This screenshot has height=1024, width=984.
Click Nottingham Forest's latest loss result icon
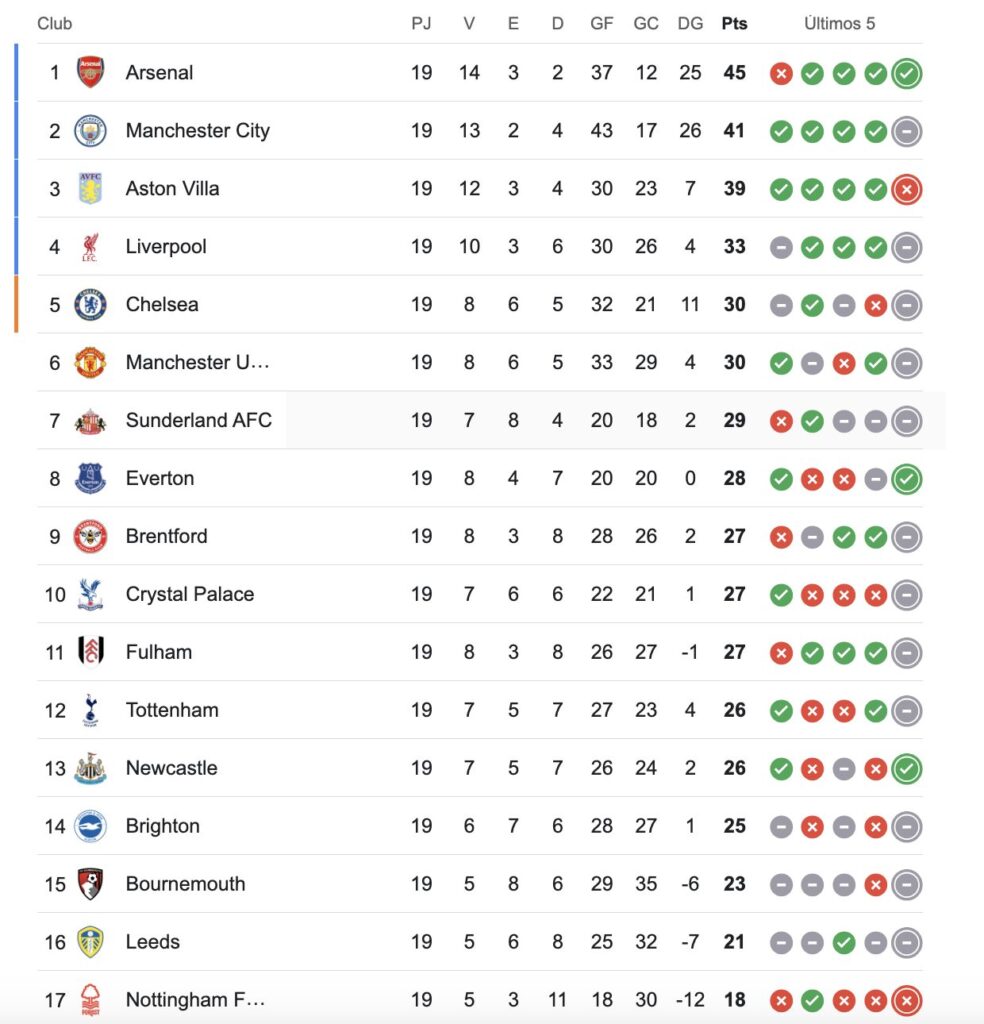pos(907,1000)
